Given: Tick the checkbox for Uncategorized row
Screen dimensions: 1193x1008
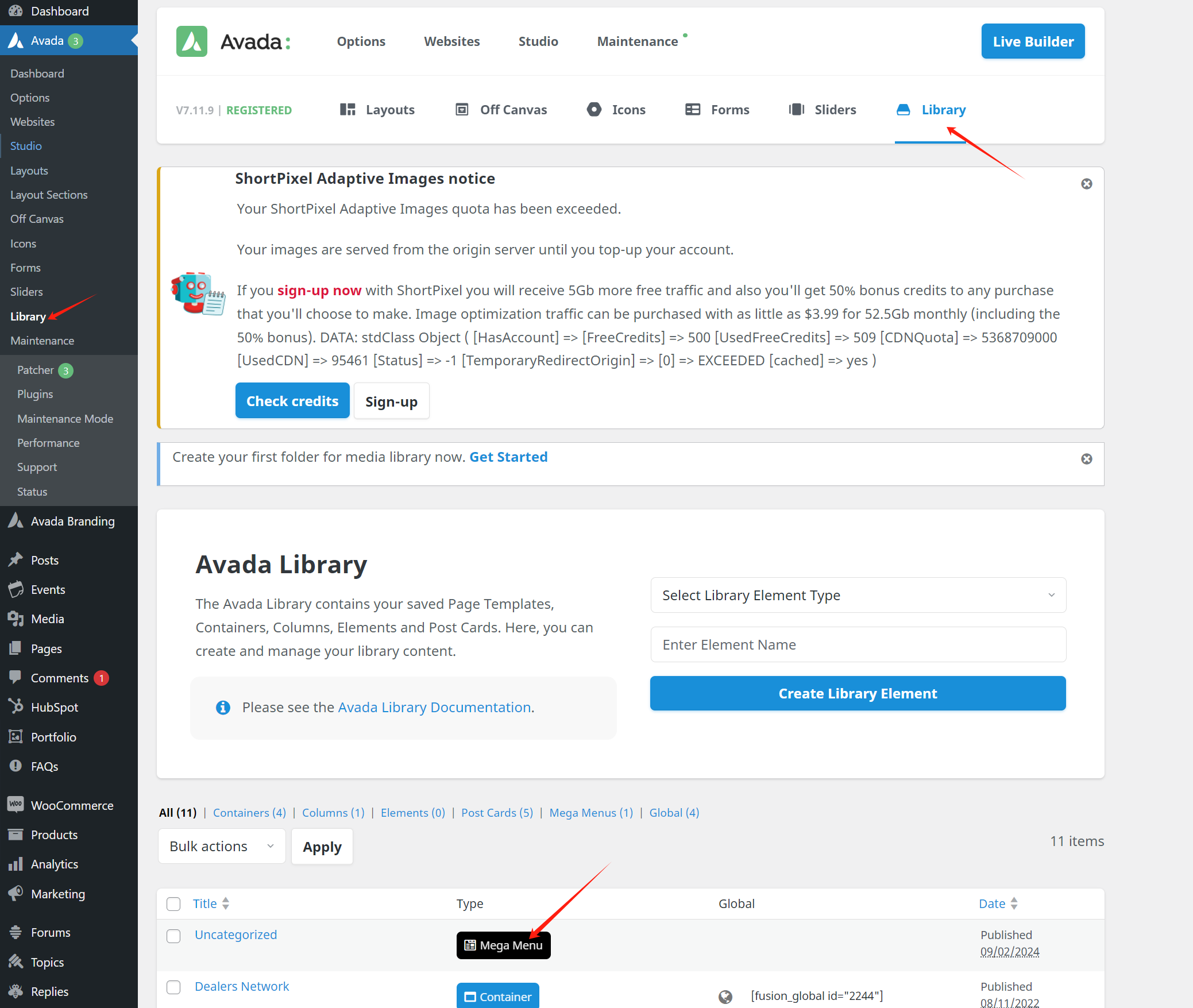Looking at the screenshot, I should [x=173, y=936].
